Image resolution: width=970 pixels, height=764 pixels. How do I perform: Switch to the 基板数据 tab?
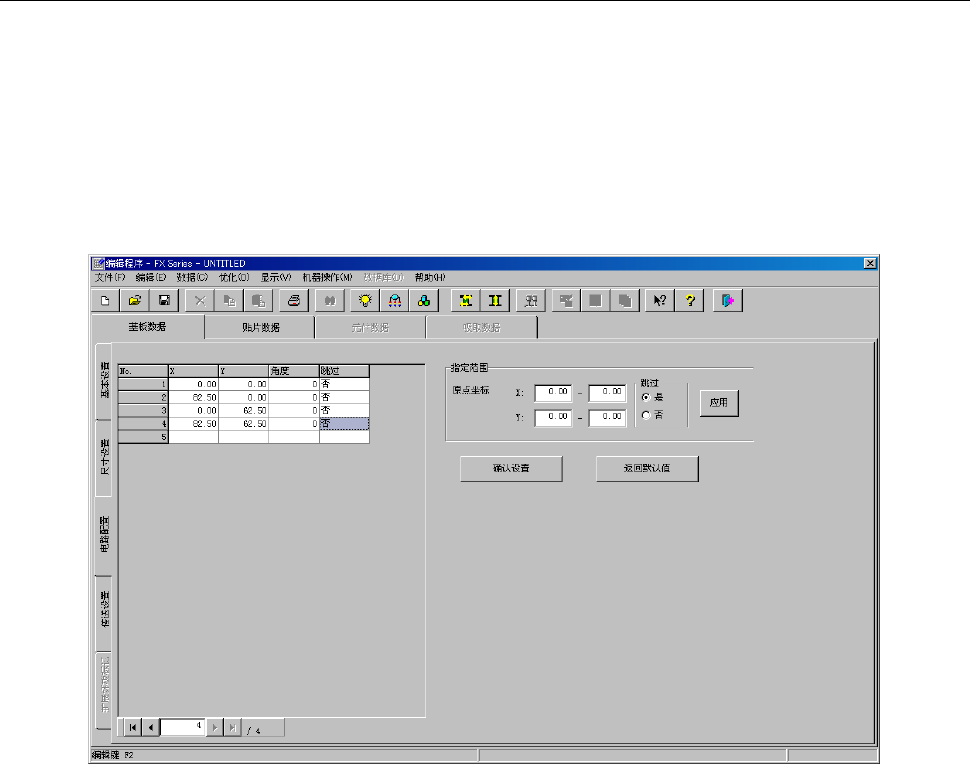pyautogui.click(x=148, y=327)
